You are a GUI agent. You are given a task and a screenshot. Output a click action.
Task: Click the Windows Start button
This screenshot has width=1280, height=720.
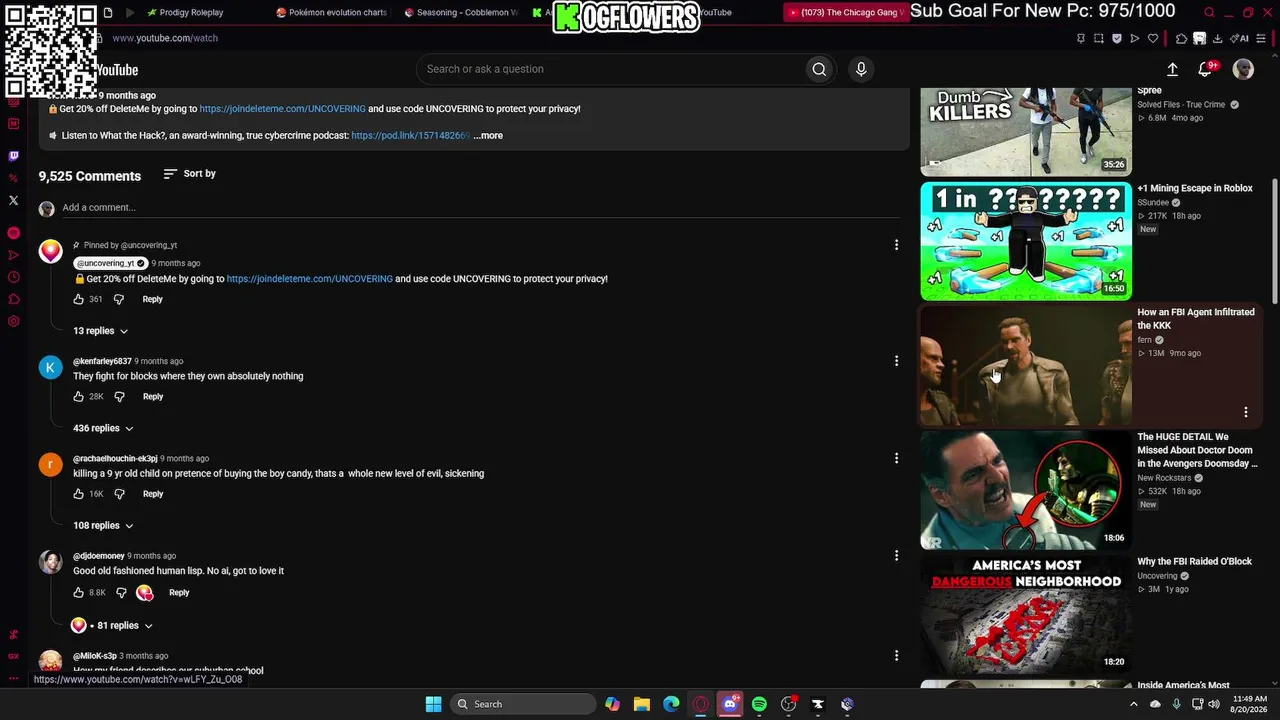(x=433, y=704)
